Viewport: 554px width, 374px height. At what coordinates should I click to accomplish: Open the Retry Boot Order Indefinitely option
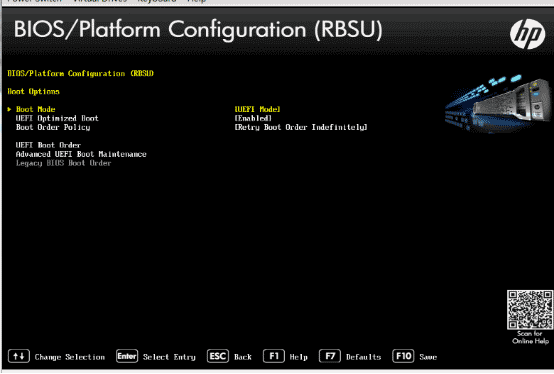pos(301,127)
